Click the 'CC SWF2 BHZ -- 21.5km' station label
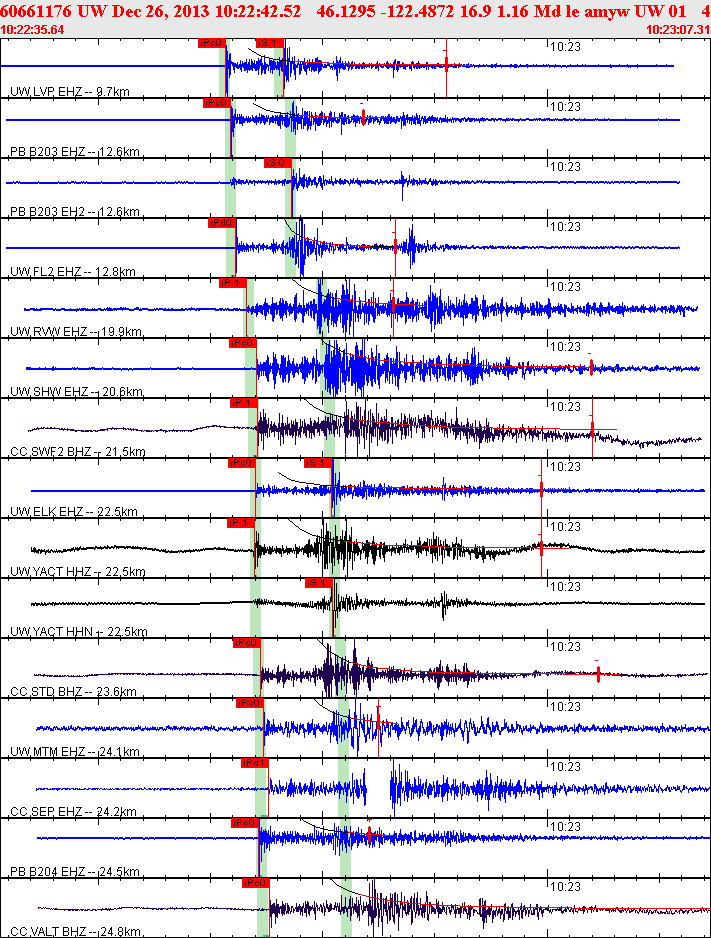This screenshot has width=711, height=938. coord(78,452)
